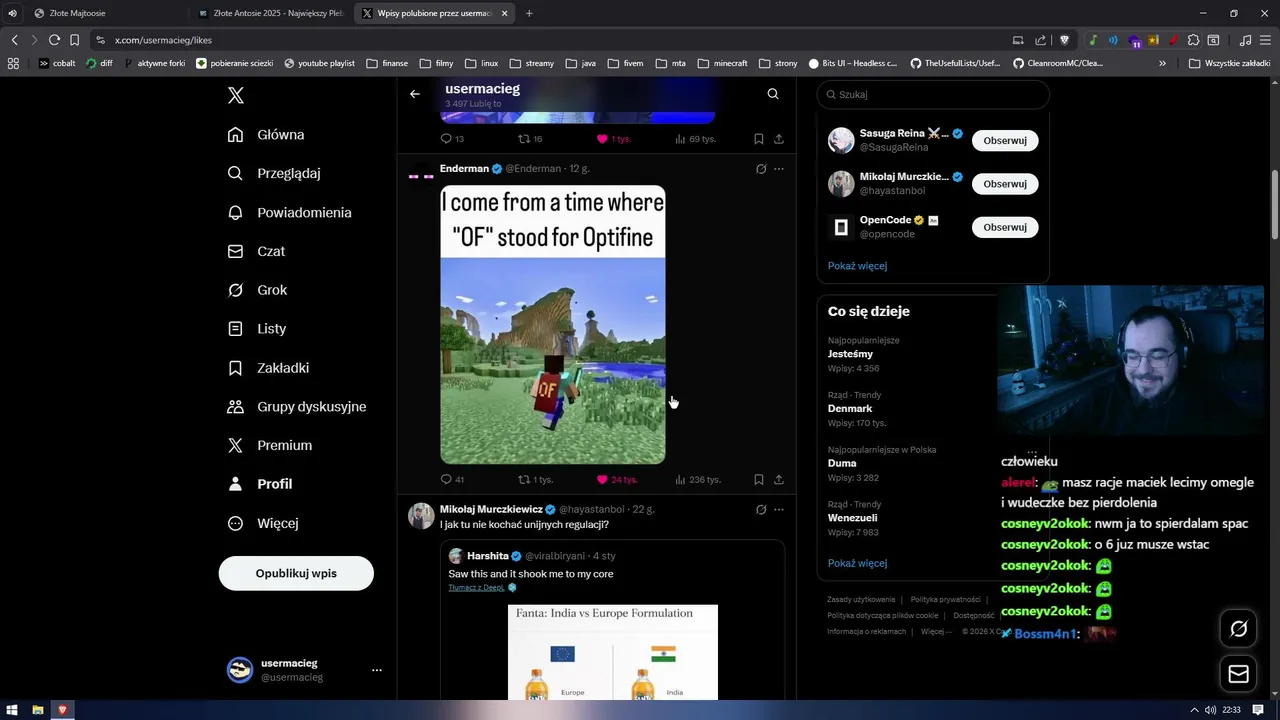This screenshot has width=1280, height=720.
Task: View analytics for 236 tys. views post
Action: [698, 480]
